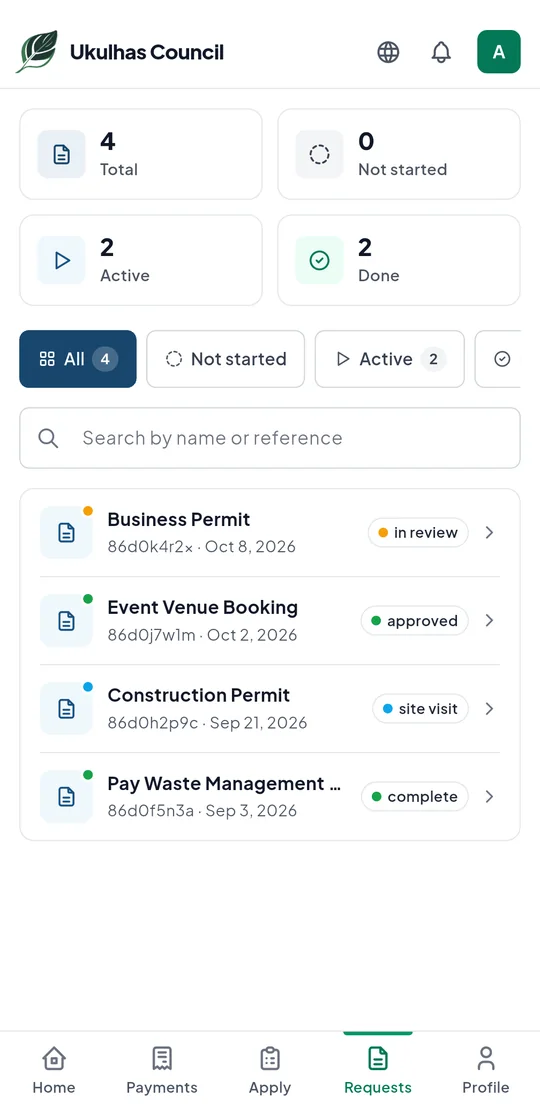Open the Total requests summary card

pos(140,154)
